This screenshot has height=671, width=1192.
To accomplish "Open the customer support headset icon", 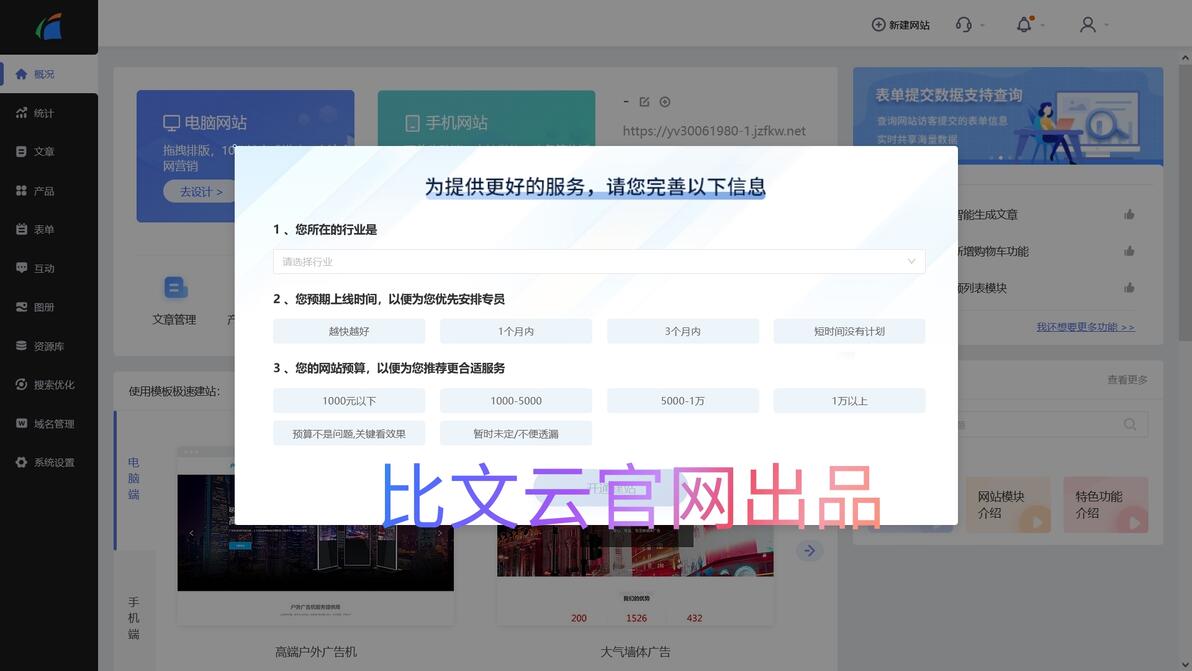I will tap(963, 25).
